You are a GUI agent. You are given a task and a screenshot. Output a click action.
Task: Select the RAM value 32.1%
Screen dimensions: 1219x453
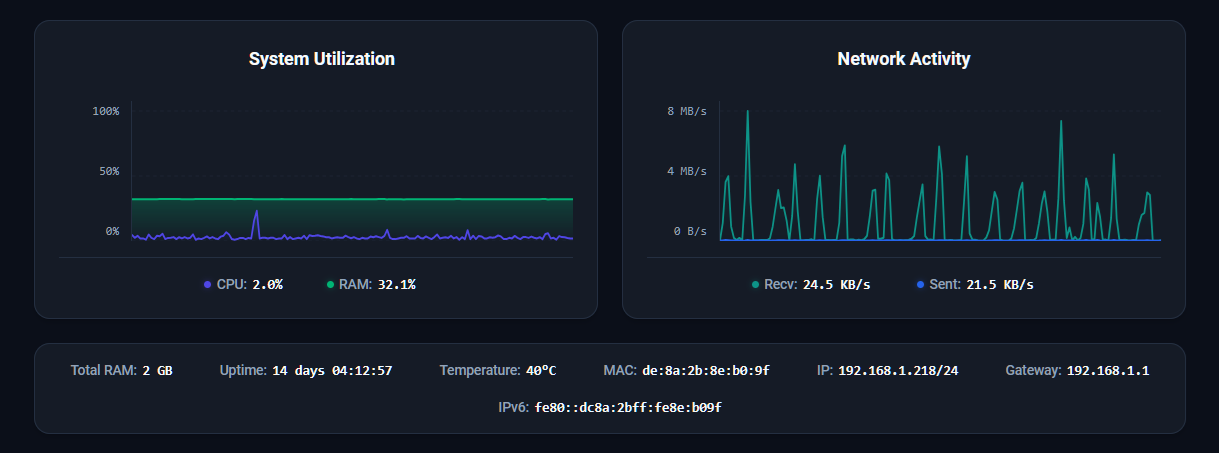click(x=397, y=285)
